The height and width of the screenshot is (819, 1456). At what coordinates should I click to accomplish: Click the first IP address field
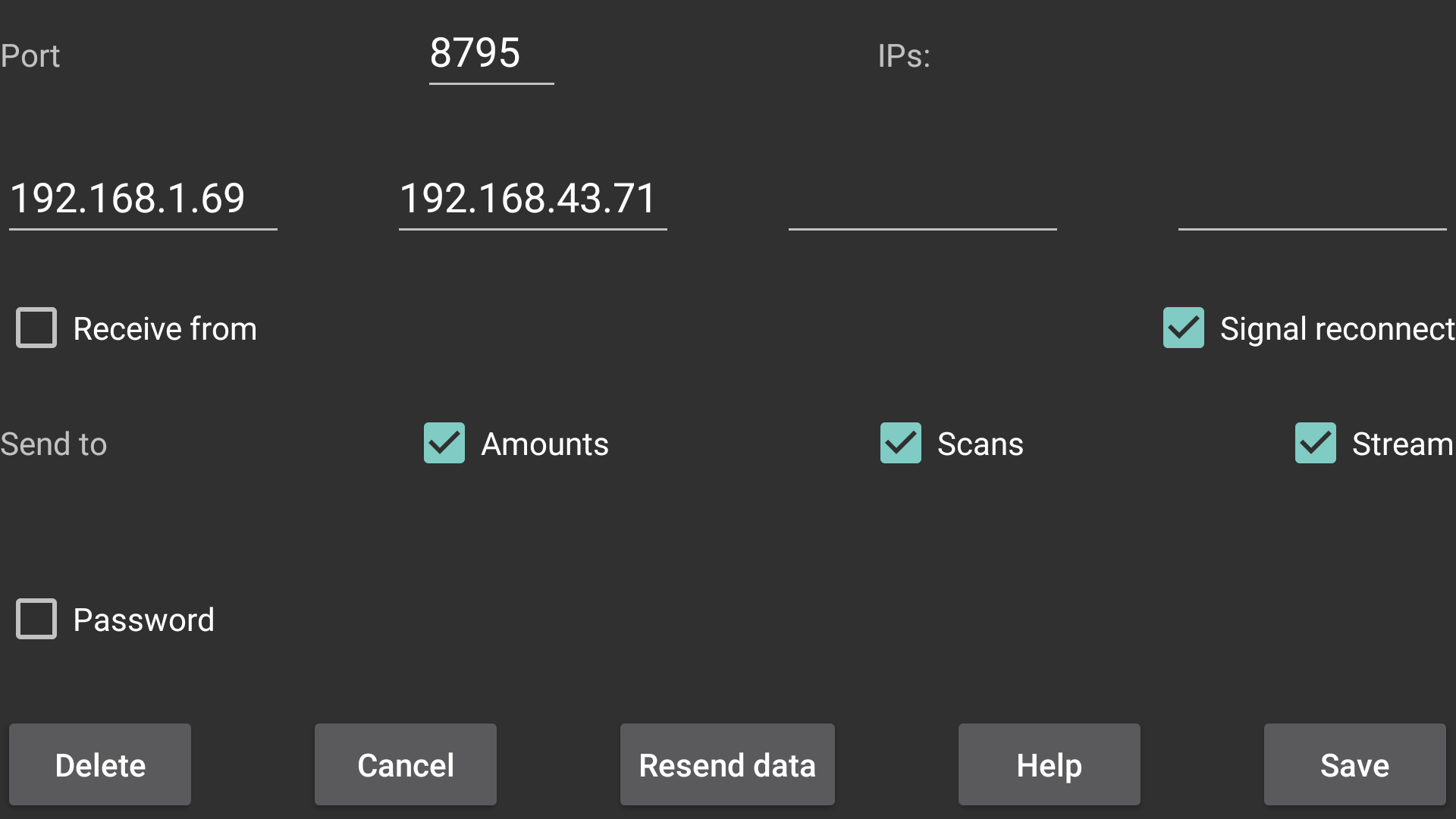pos(142,198)
